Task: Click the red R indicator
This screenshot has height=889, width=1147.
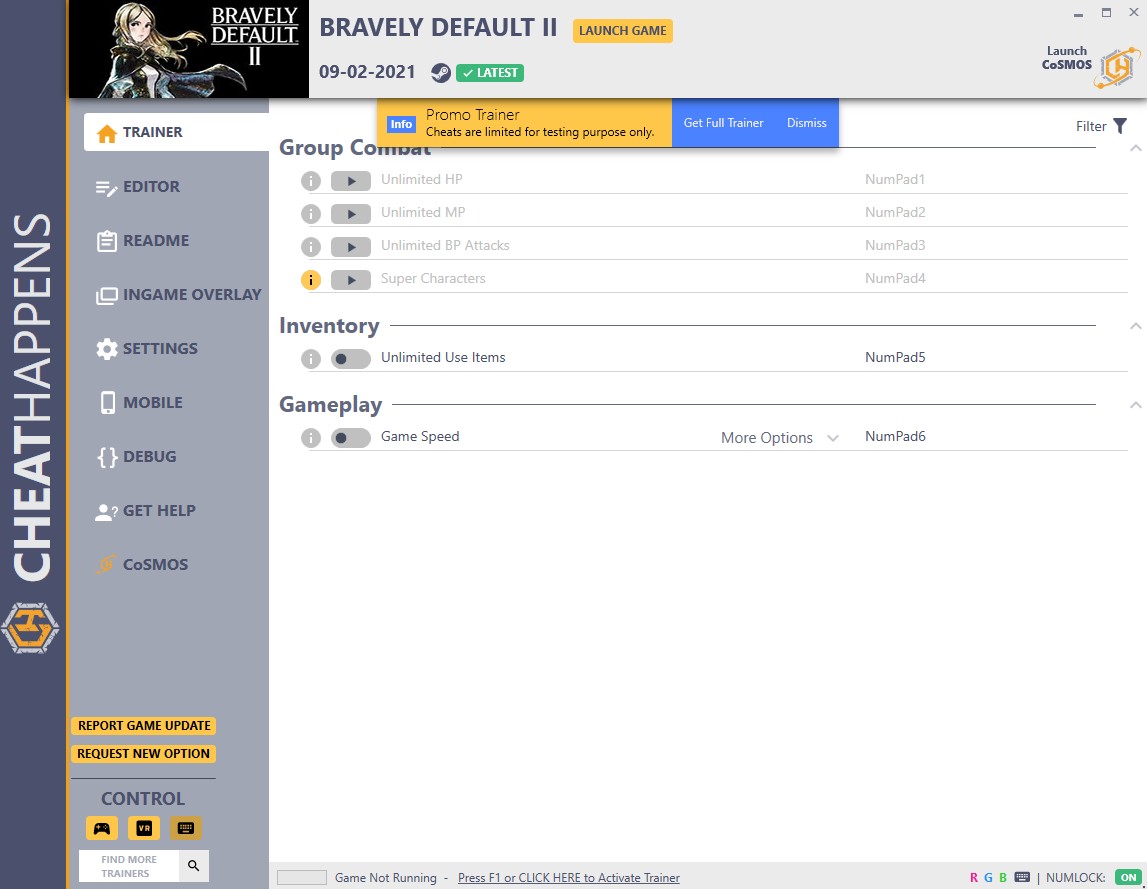Action: pos(974,877)
